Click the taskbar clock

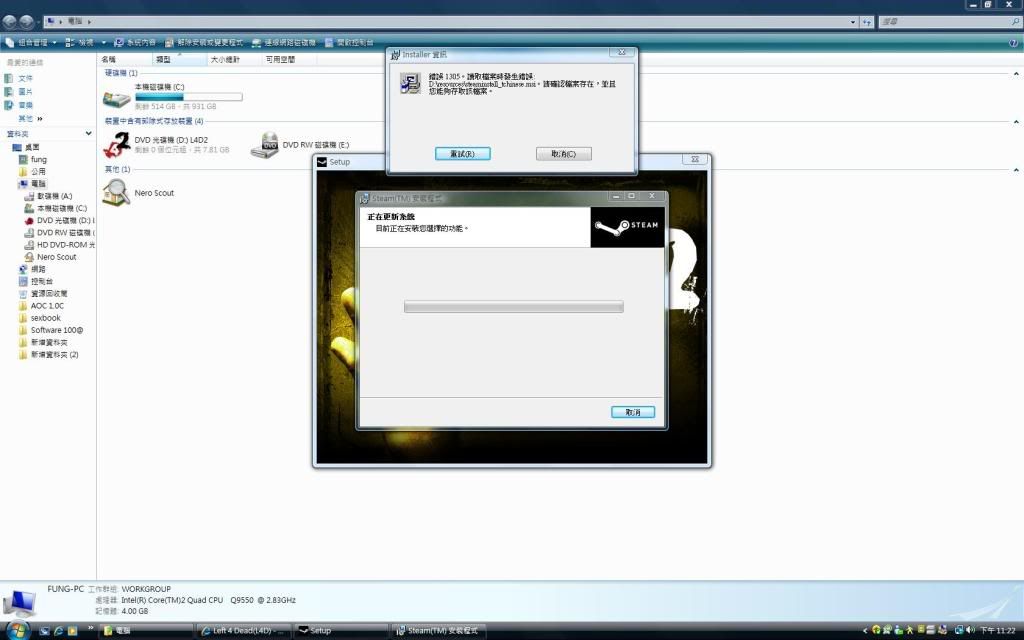pyautogui.click(x=998, y=630)
